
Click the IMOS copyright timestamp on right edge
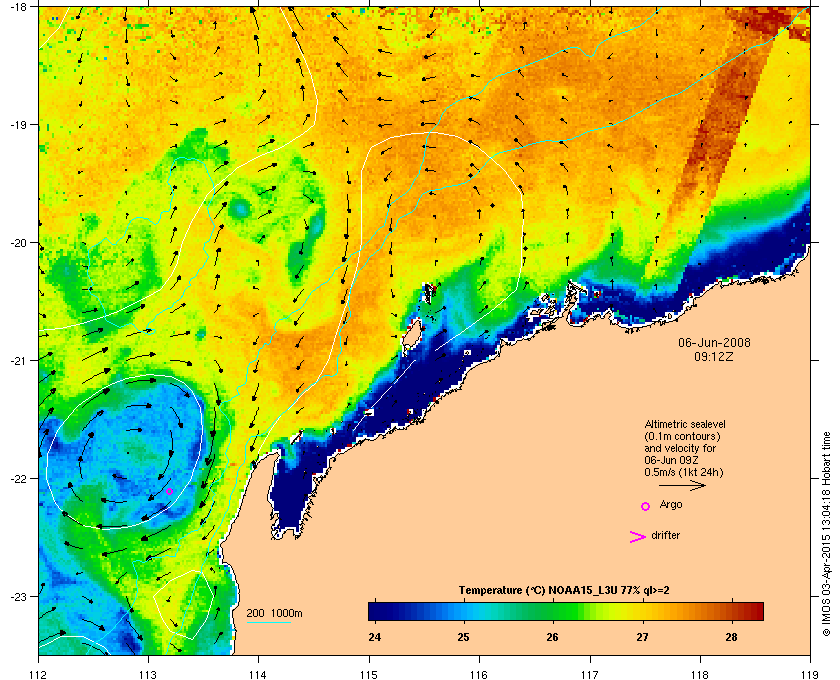click(x=826, y=534)
